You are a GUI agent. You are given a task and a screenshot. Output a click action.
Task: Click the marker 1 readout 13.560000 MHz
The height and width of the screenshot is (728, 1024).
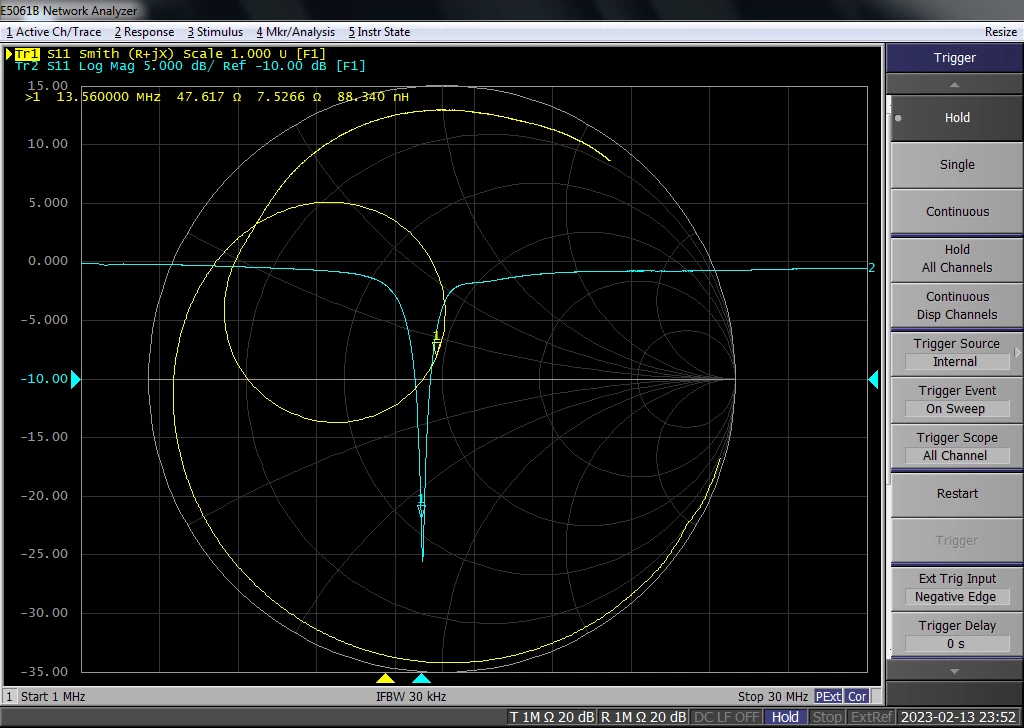108,97
